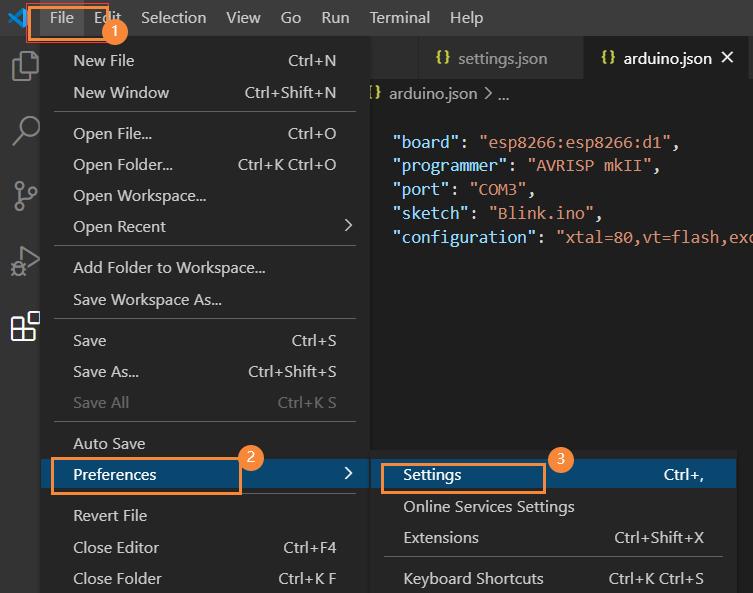Click arduino.json in the breadcrumb
753x593 pixels.
point(433,94)
